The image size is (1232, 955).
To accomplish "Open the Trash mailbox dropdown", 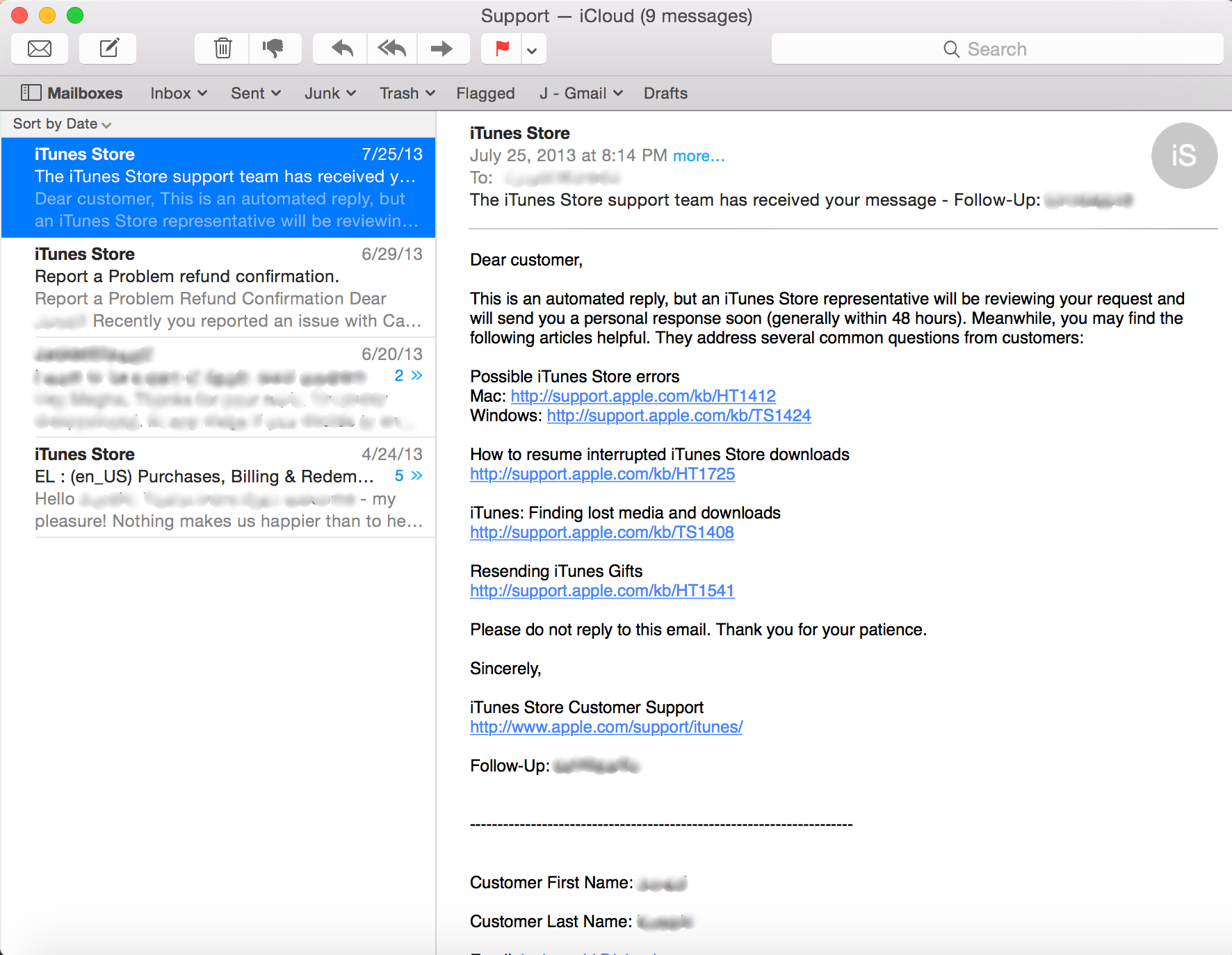I will tap(407, 93).
